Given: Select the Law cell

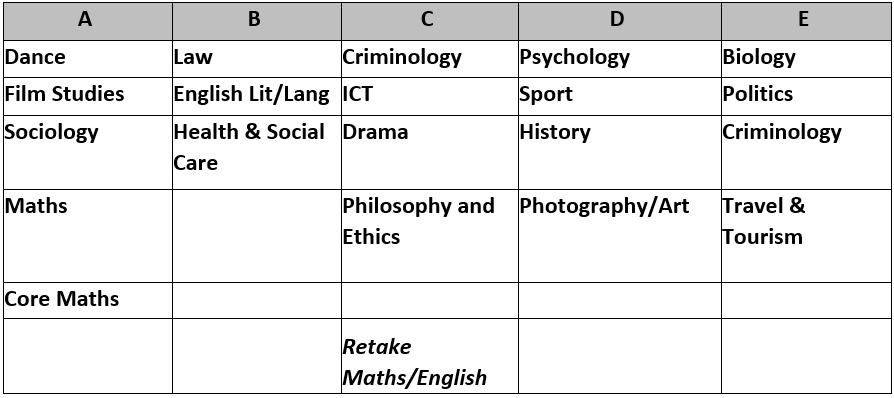Looking at the screenshot, I should click(257, 59).
